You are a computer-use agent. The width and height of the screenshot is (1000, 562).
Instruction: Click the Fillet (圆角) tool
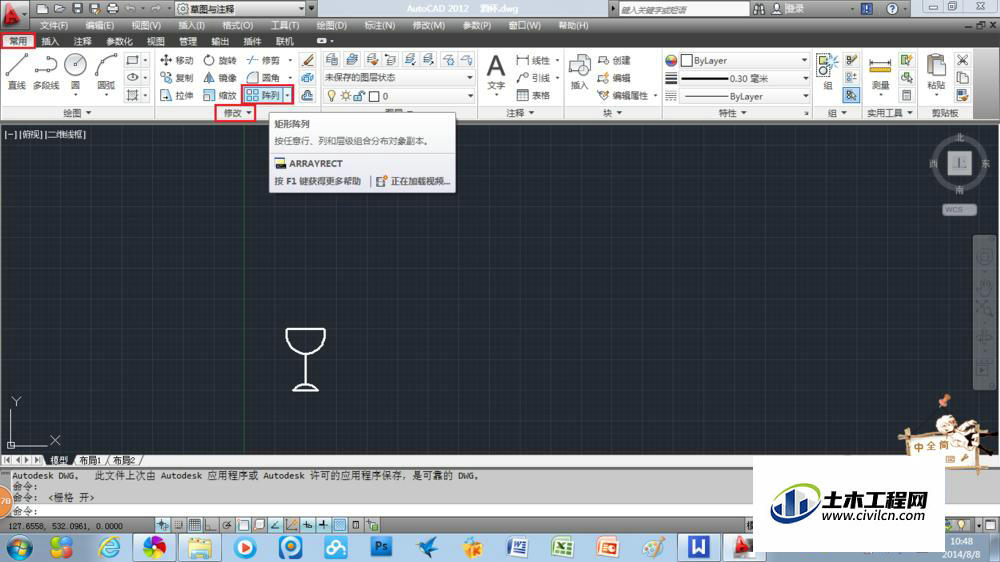pos(263,78)
